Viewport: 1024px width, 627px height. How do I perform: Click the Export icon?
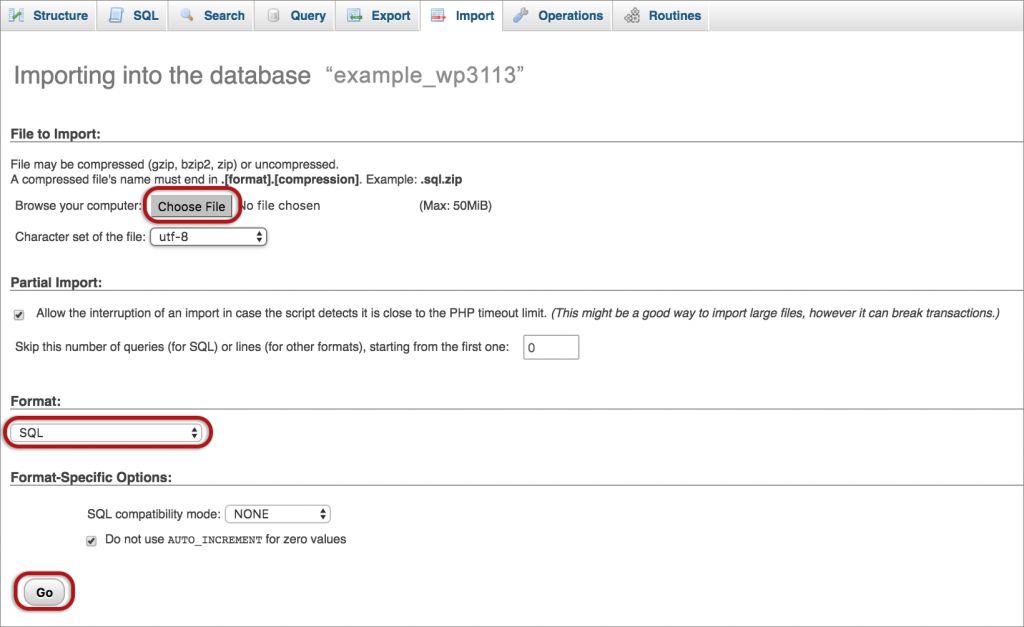[352, 15]
